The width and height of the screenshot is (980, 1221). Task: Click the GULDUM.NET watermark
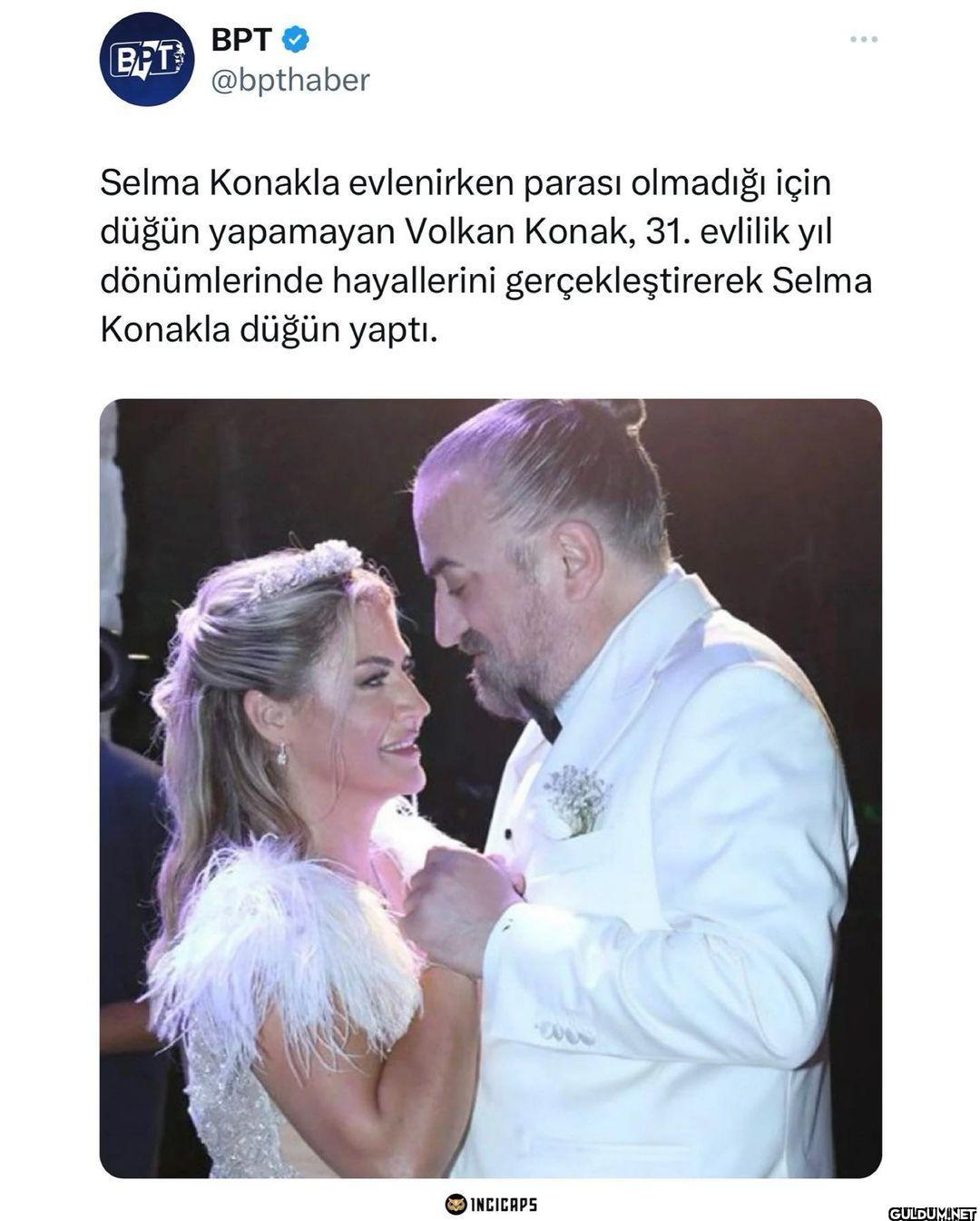(x=931, y=1213)
